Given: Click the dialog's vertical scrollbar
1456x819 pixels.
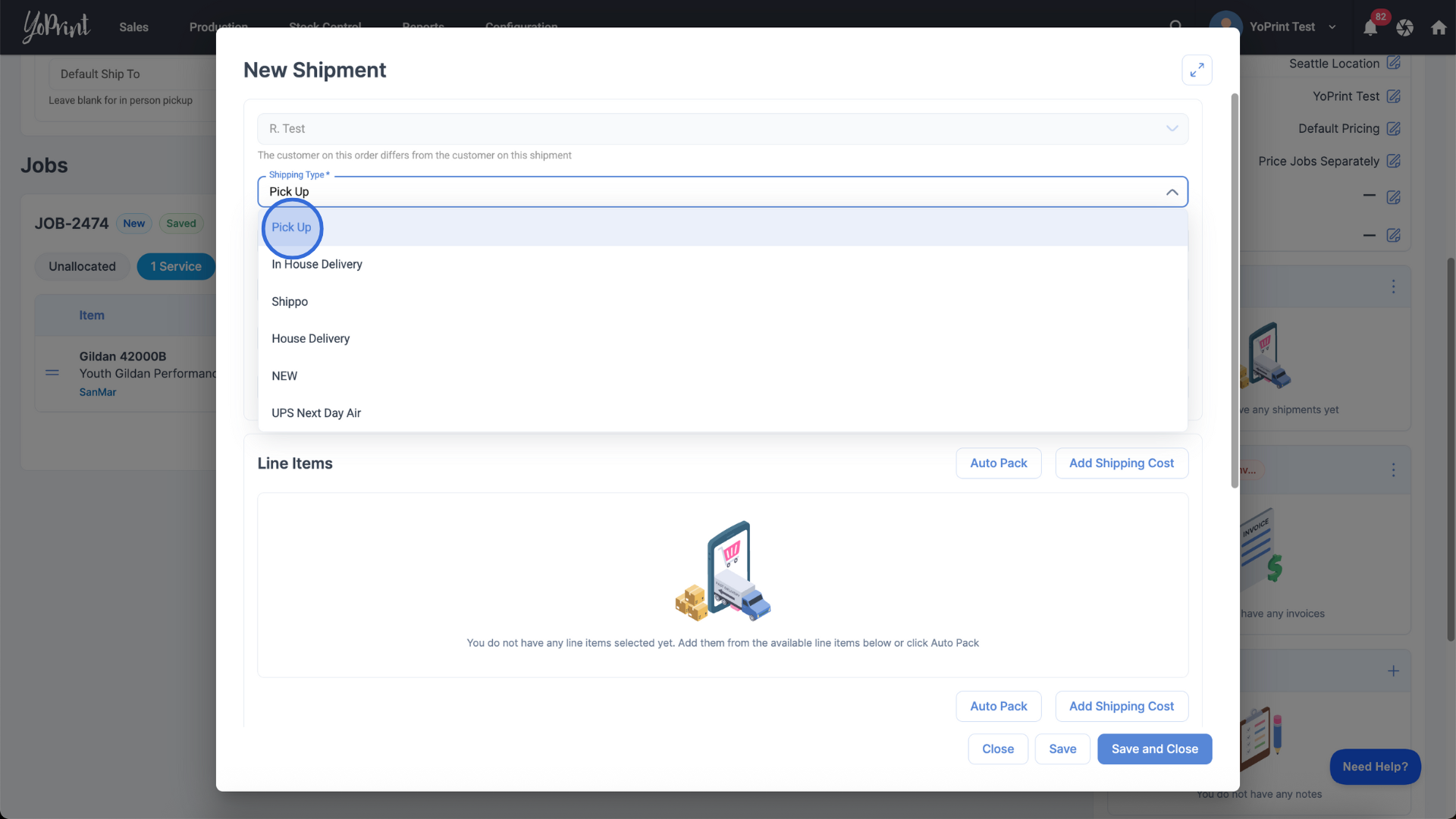Looking at the screenshot, I should point(1234,292).
